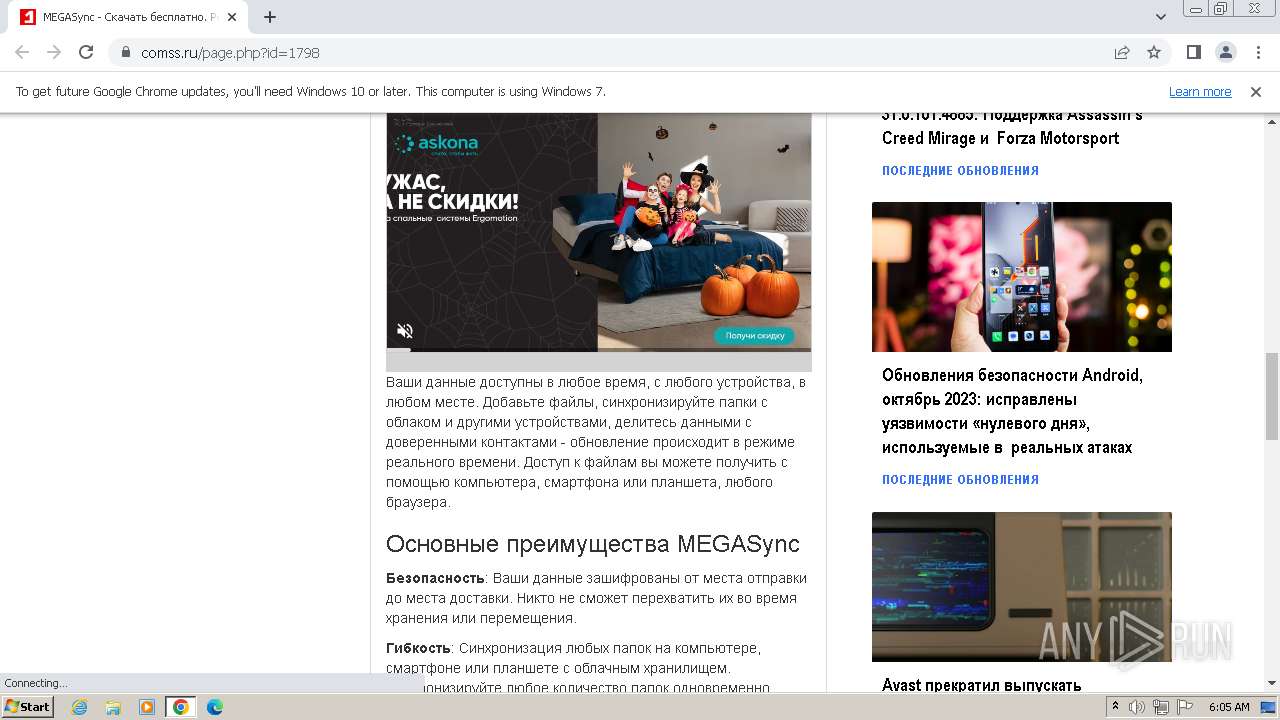The width and height of the screenshot is (1280, 720).
Task: Click "ПОСЛЕДНИЕ ОБНОВЛЕНИЯ" under the Android security headline
Action: coord(960,480)
